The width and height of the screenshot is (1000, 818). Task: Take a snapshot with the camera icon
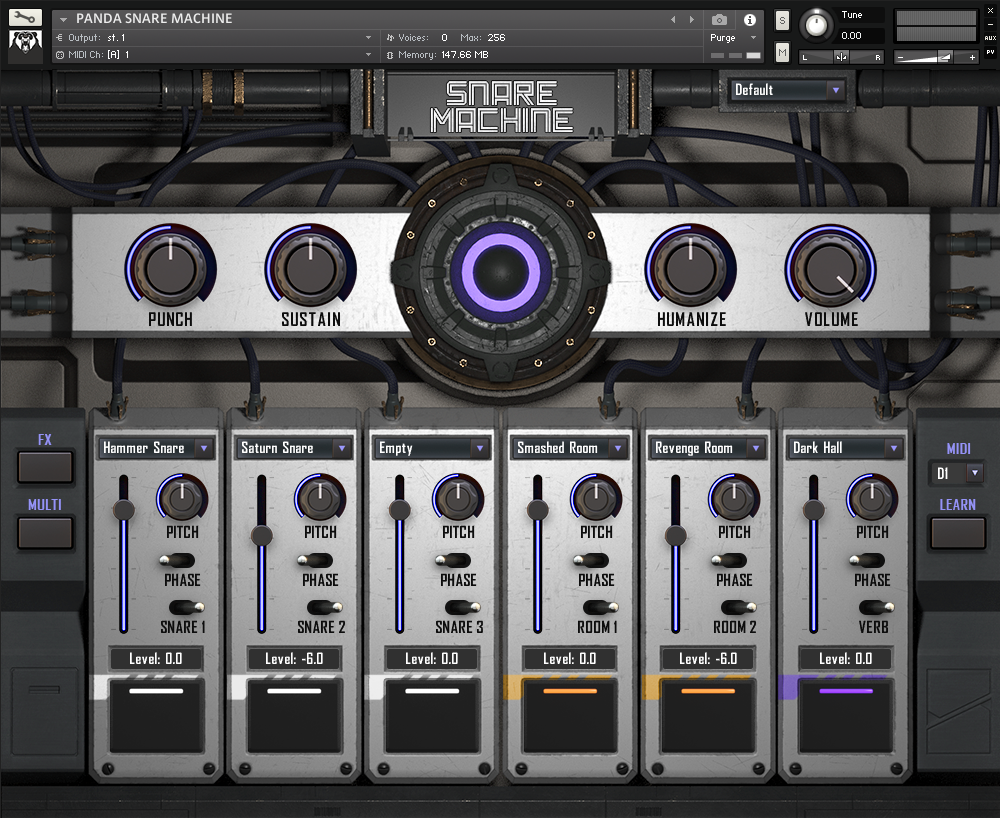tap(719, 20)
